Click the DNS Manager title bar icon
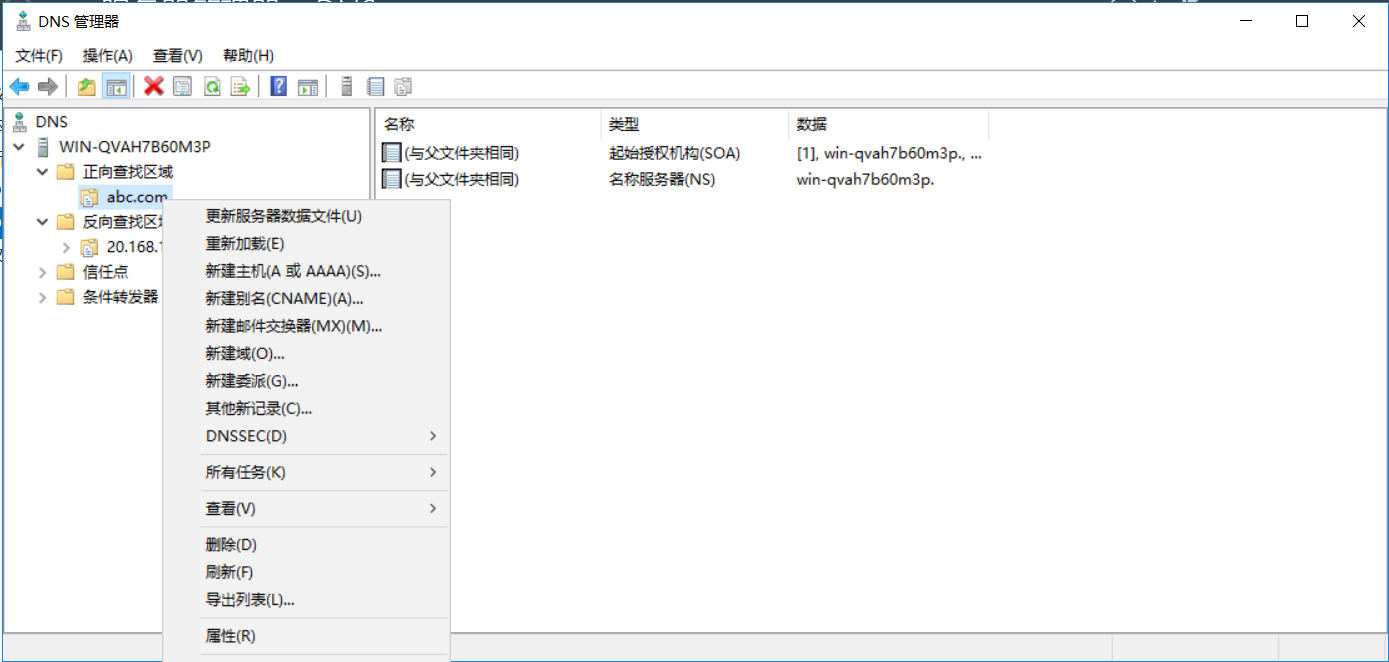This screenshot has height=662, width=1389. tap(23, 21)
